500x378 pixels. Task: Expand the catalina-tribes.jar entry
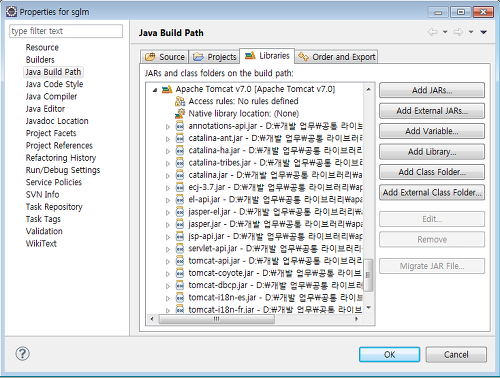(x=168, y=163)
